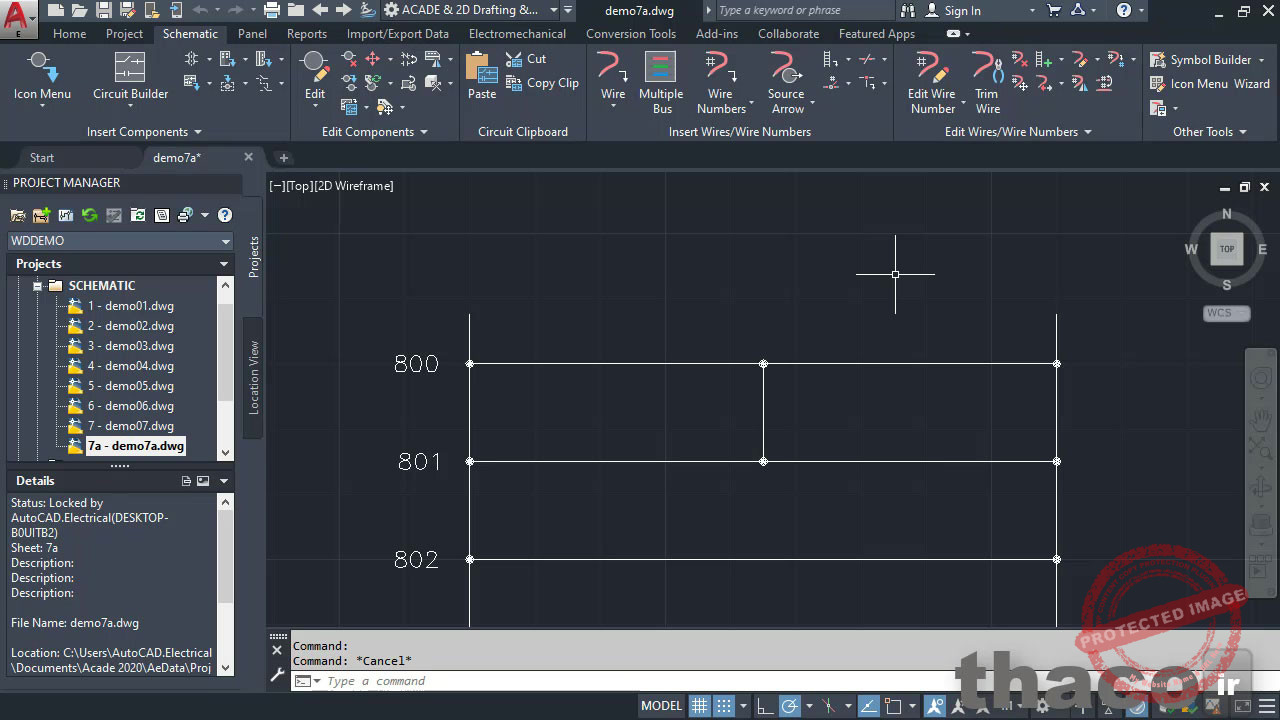Select the Wire insert tool
Image resolution: width=1280 pixels, height=720 pixels.
(612, 77)
